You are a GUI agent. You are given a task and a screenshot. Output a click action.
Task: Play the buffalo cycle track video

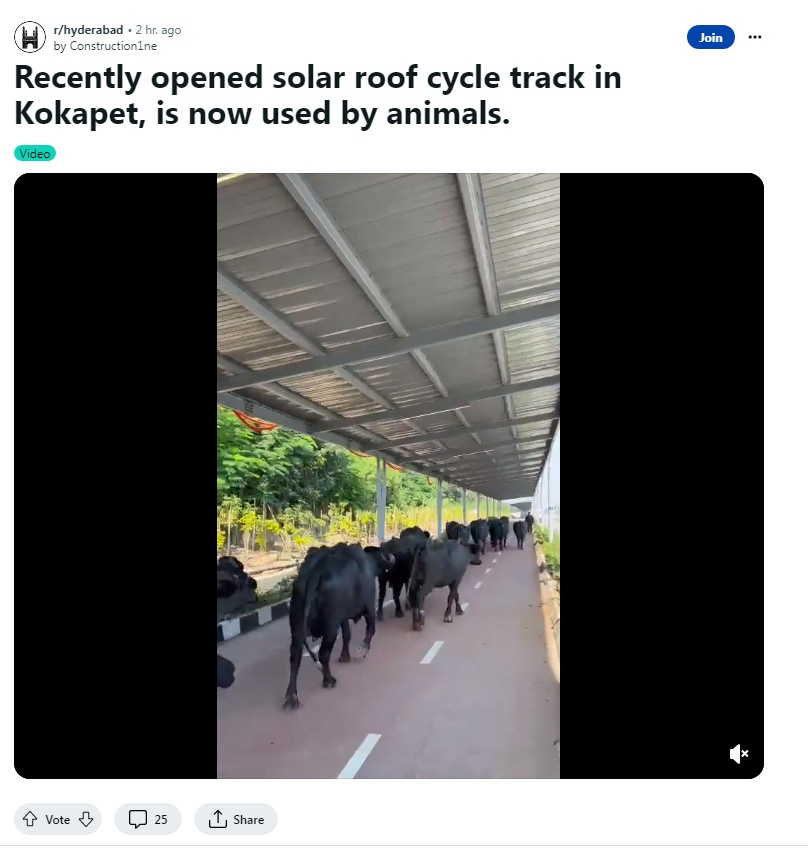coord(388,475)
